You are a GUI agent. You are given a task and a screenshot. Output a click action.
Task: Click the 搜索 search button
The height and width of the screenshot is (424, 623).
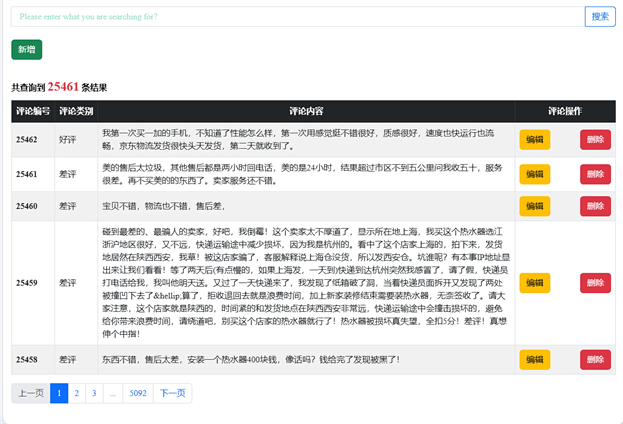point(599,17)
